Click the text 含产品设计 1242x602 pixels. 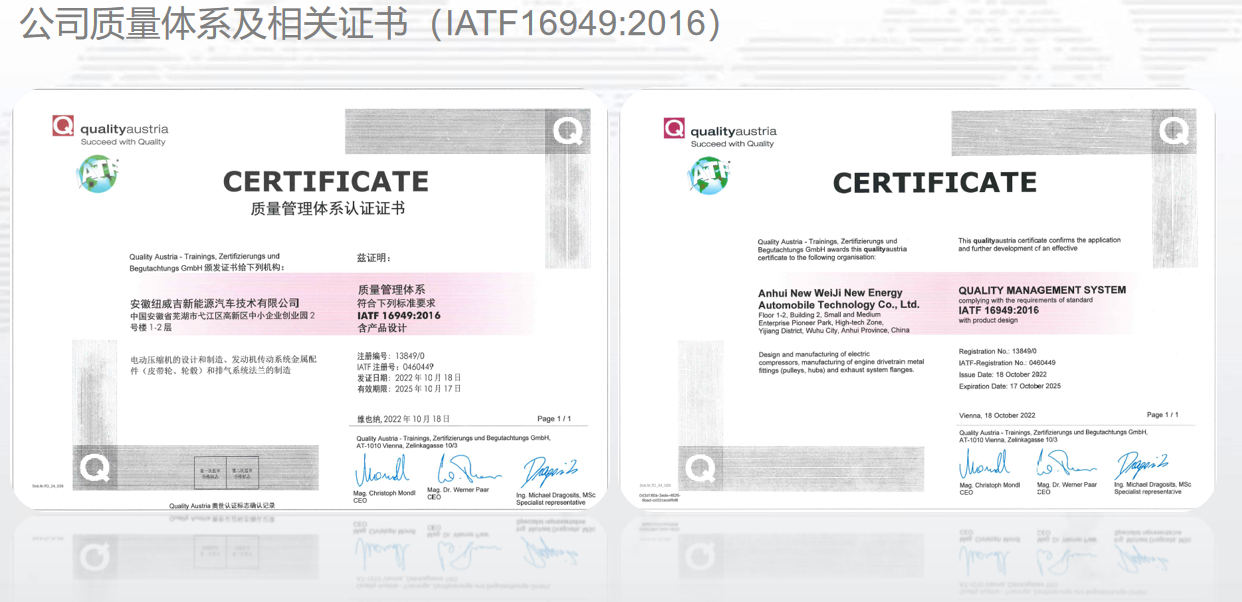[x=382, y=328]
